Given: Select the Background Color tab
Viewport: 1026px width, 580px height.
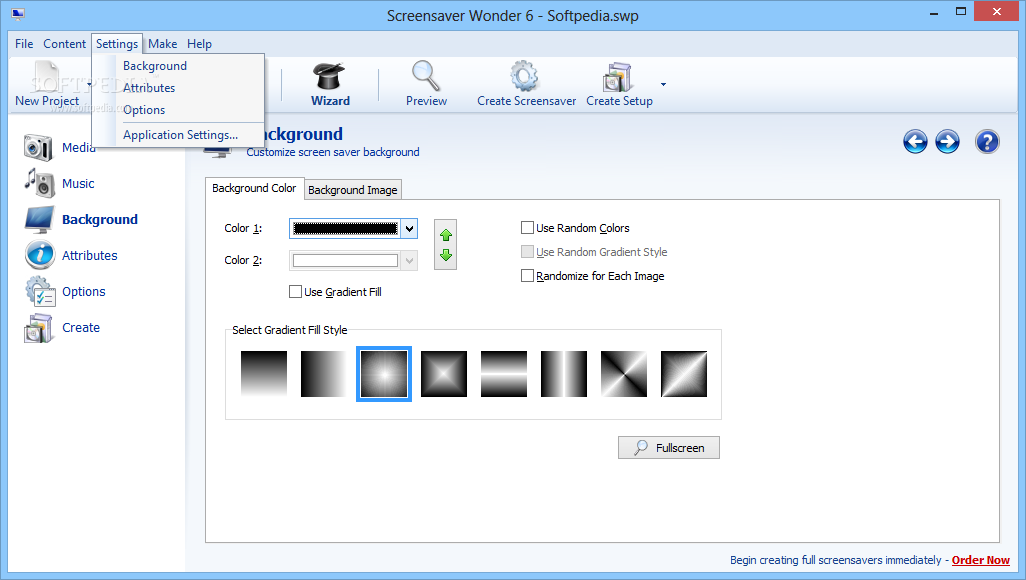Looking at the screenshot, I should click(255, 189).
